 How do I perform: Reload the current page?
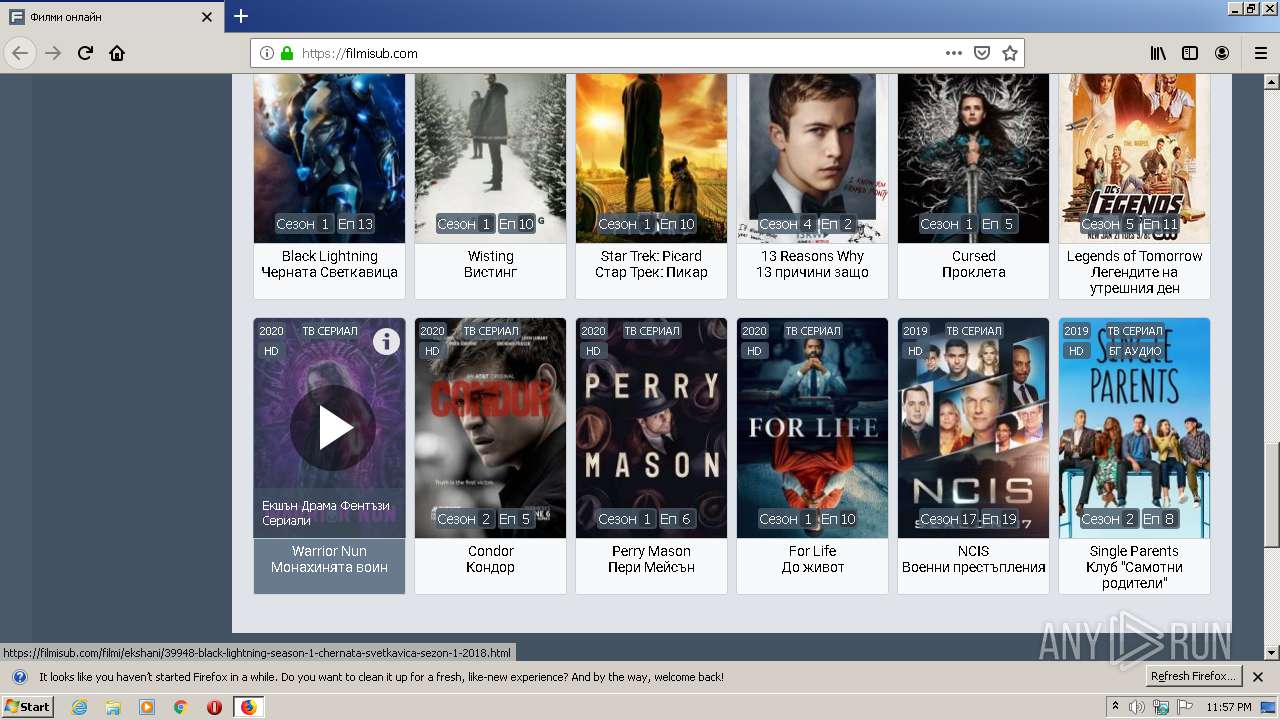coord(85,53)
